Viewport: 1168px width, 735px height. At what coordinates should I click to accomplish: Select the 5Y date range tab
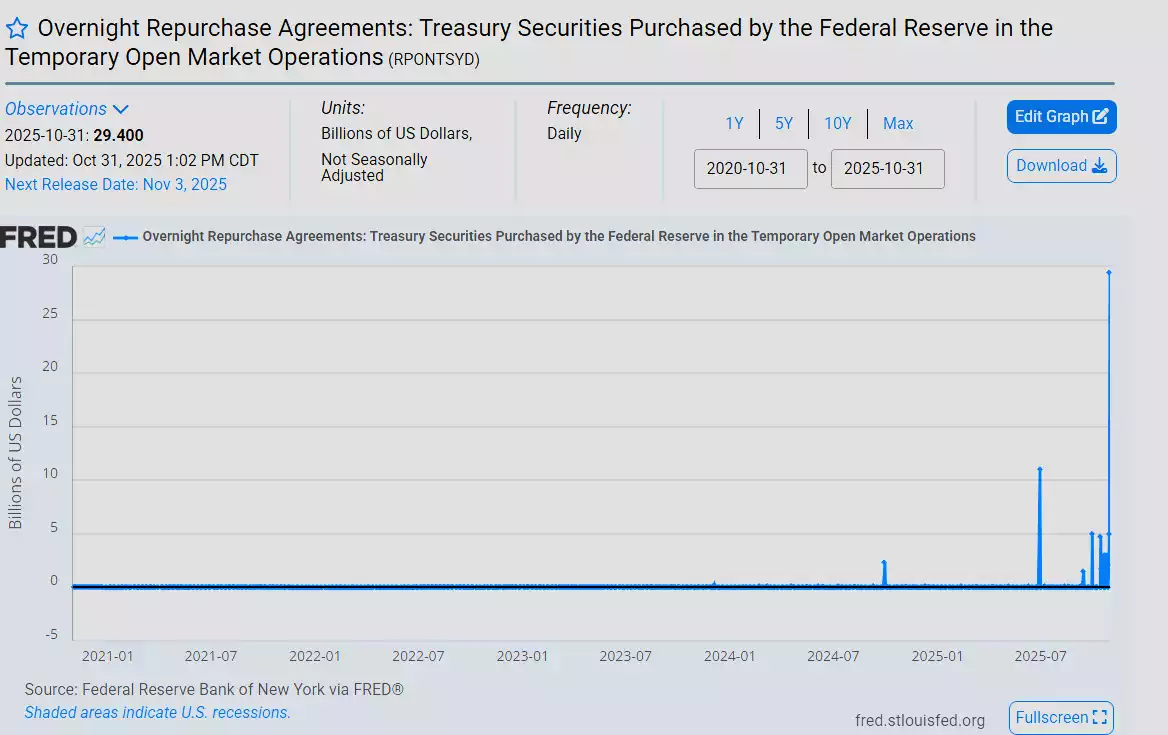pos(784,123)
